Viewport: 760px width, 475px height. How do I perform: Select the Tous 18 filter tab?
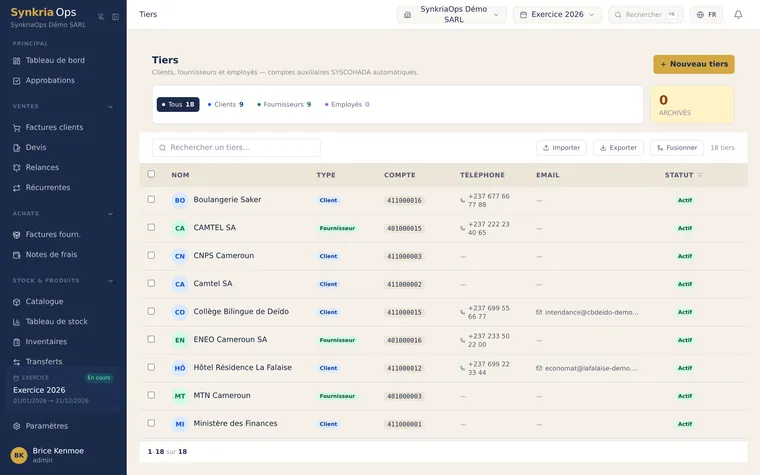tap(178, 105)
